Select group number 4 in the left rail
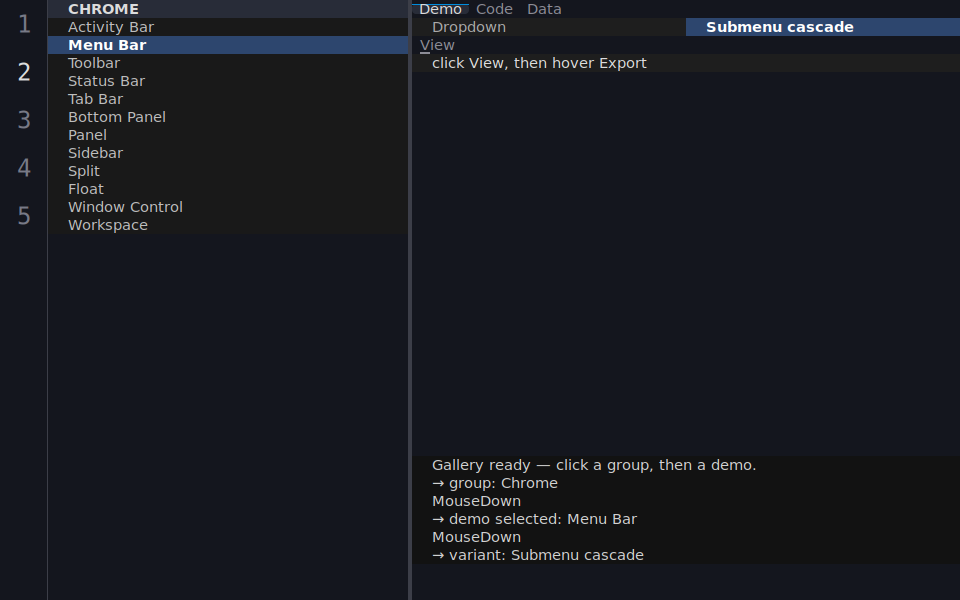Screen dimensions: 960x600 [x=24, y=167]
